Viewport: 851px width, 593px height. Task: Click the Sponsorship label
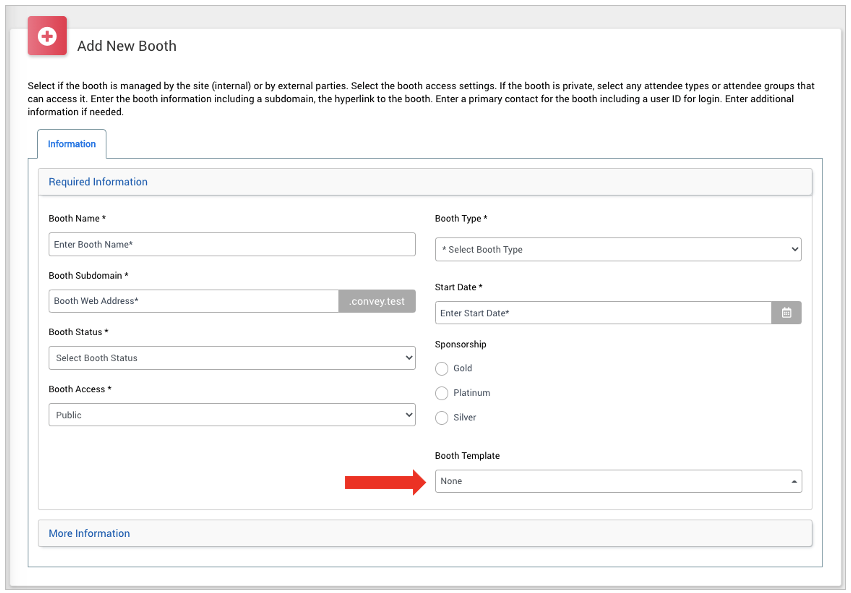point(460,345)
